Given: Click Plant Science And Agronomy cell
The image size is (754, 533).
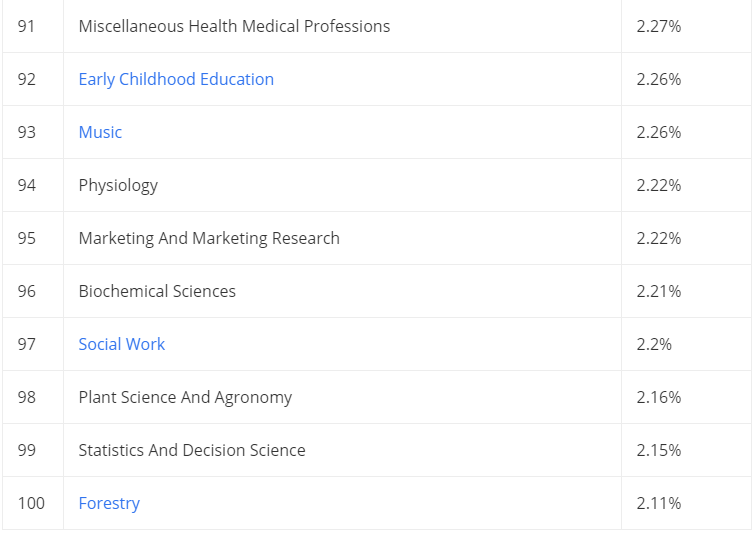Looking at the screenshot, I should [342, 397].
